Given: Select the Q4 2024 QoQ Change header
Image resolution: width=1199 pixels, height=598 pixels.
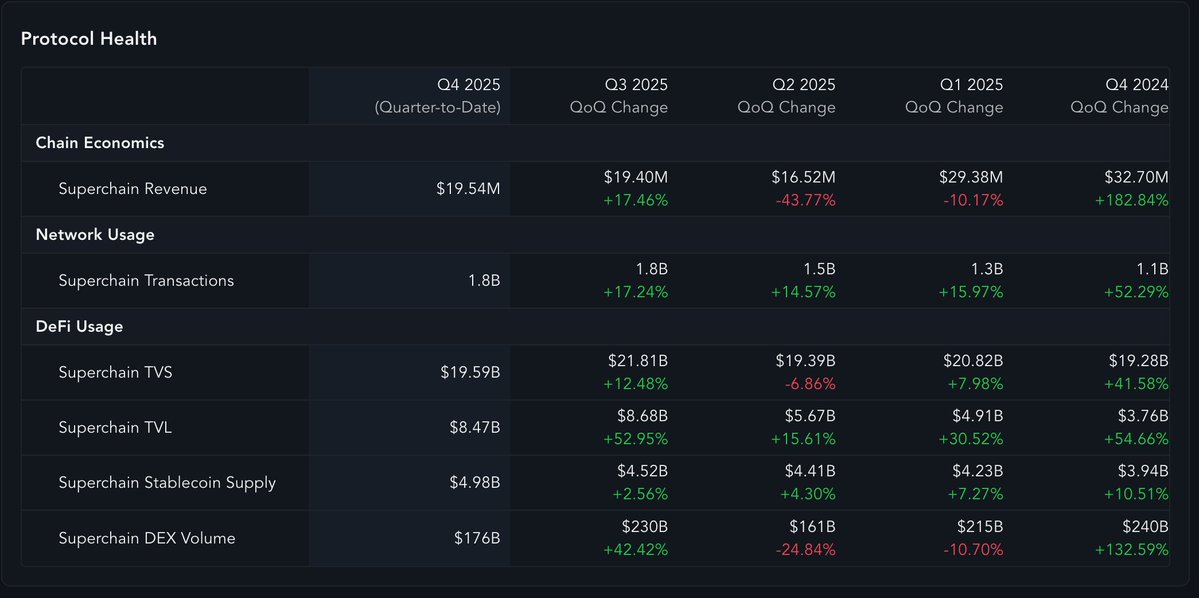Looking at the screenshot, I should 1119,96.
